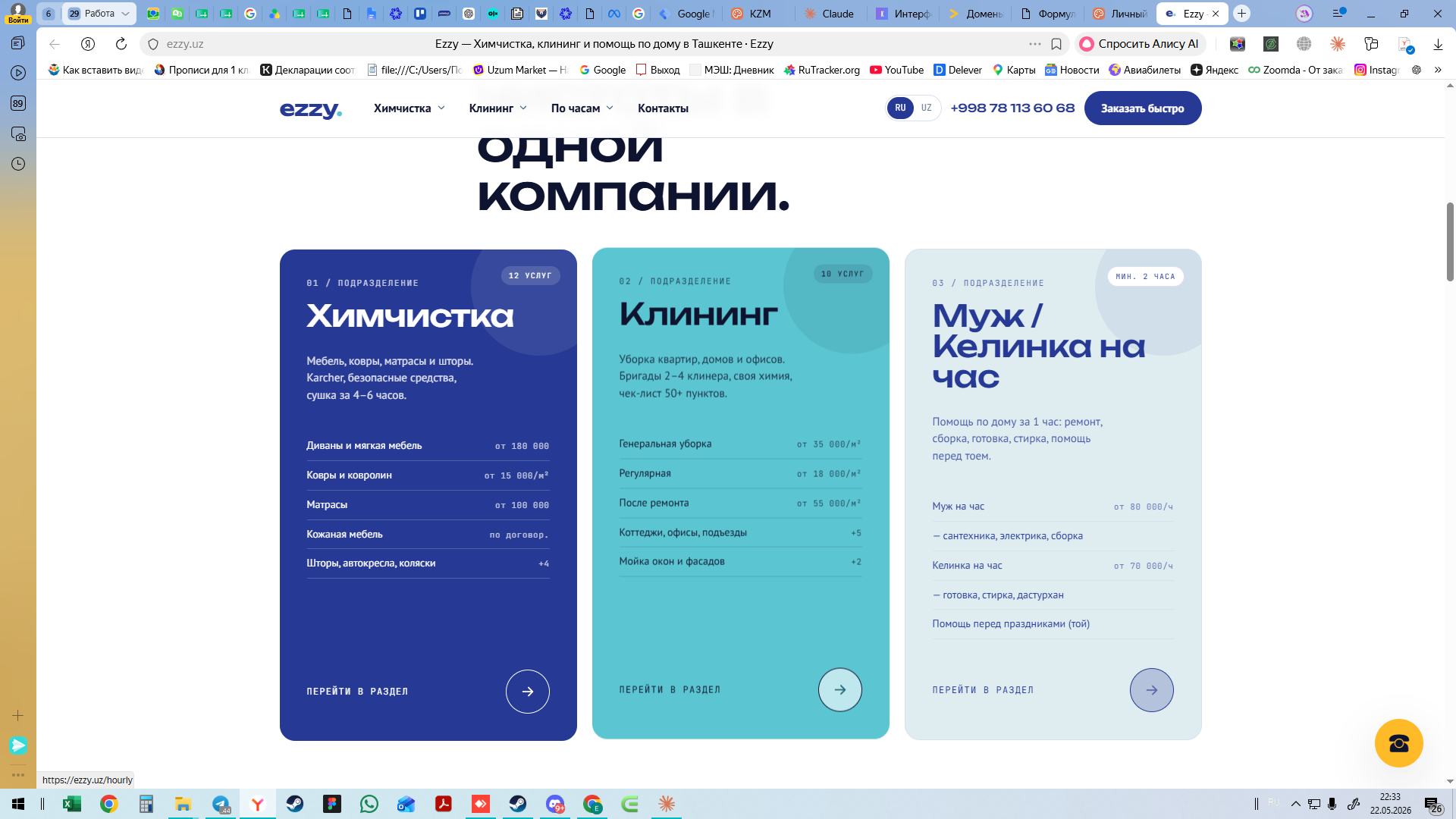Screen dimensions: 1456x819
Task: Click the ezzy logo
Action: click(x=311, y=109)
